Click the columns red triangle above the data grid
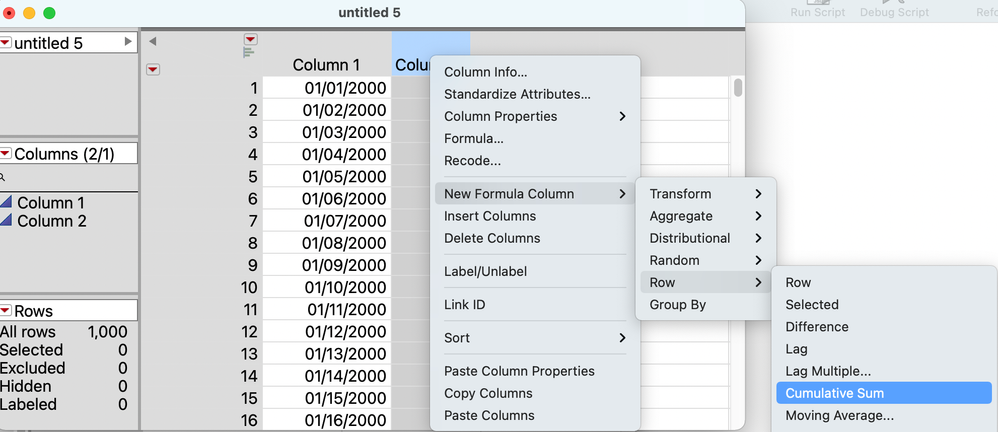Image resolution: width=998 pixels, height=432 pixels. coord(251,39)
